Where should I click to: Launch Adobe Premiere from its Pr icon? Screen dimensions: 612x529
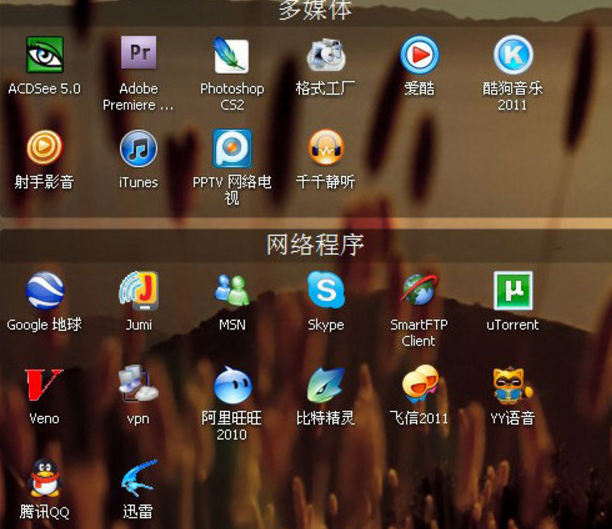pyautogui.click(x=139, y=53)
